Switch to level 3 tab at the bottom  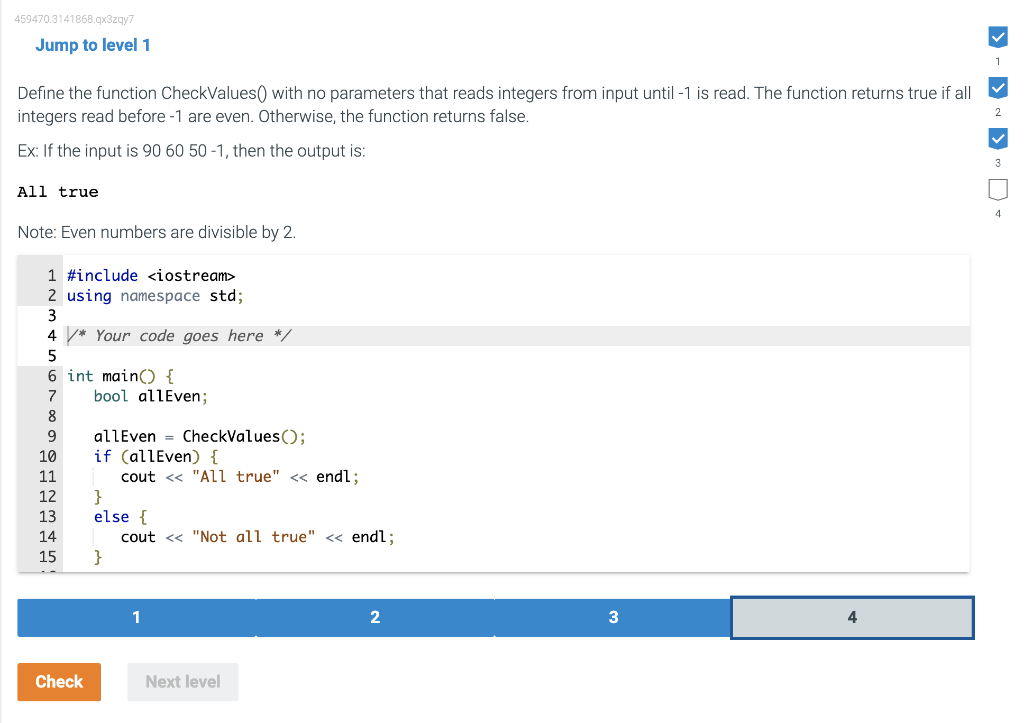613,617
